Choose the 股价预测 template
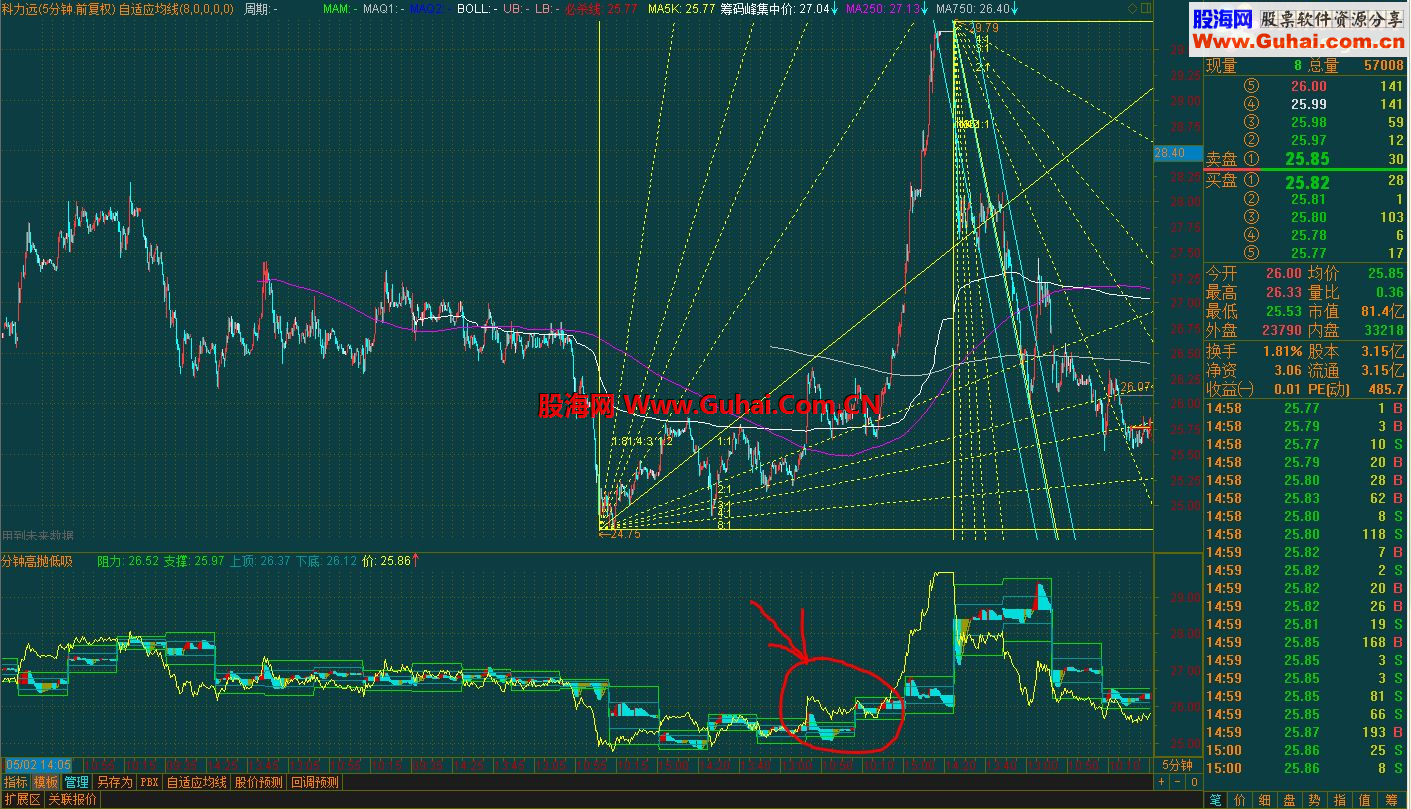This screenshot has height=809, width=1411. pos(259,782)
